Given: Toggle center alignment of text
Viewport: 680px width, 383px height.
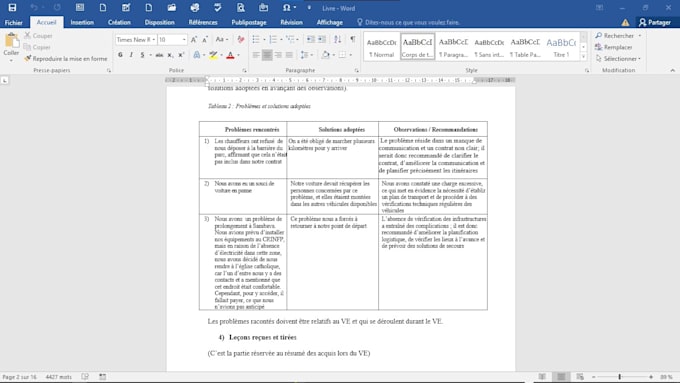Looking at the screenshot, I should [x=267, y=55].
